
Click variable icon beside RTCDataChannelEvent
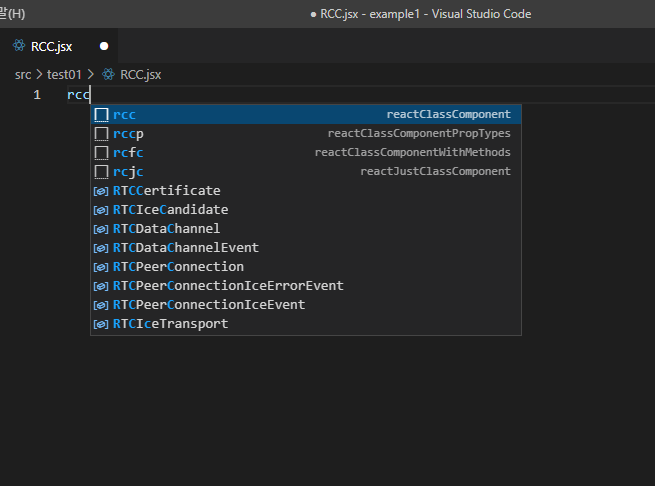101,248
